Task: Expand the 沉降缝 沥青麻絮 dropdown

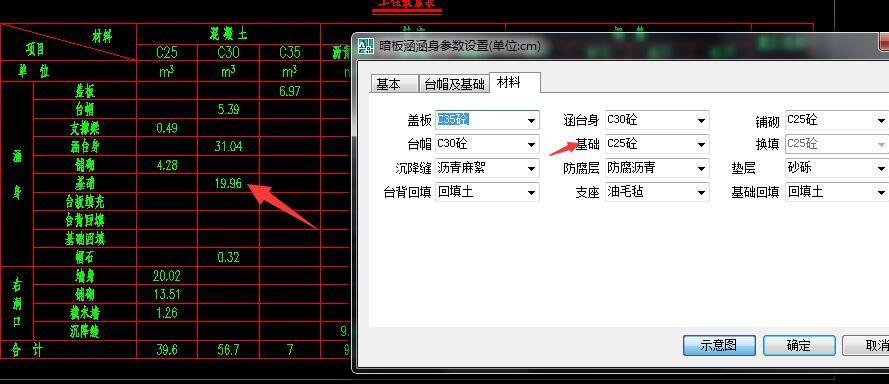Action: coord(531,168)
